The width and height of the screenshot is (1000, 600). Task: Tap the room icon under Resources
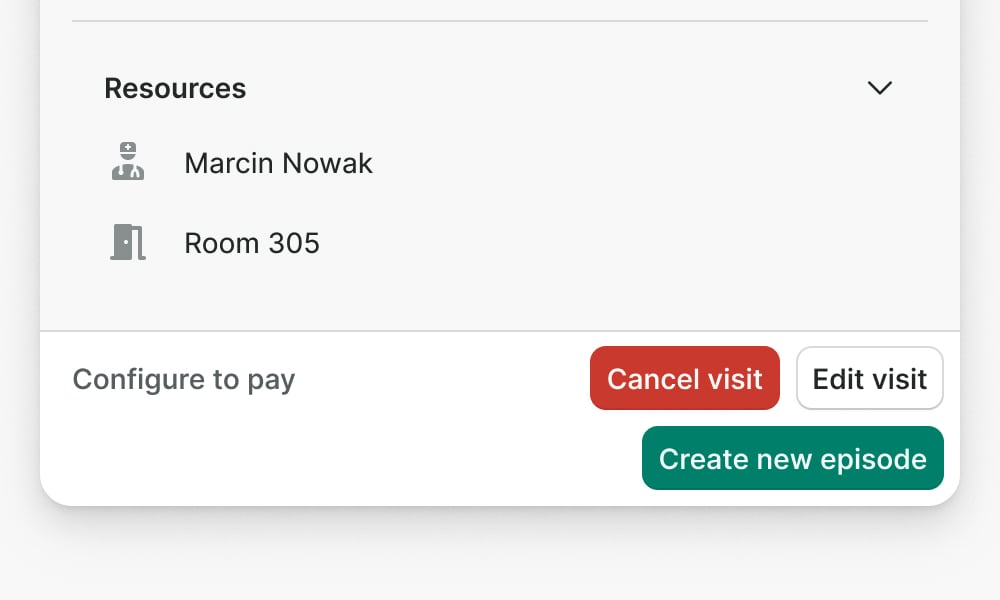point(127,242)
